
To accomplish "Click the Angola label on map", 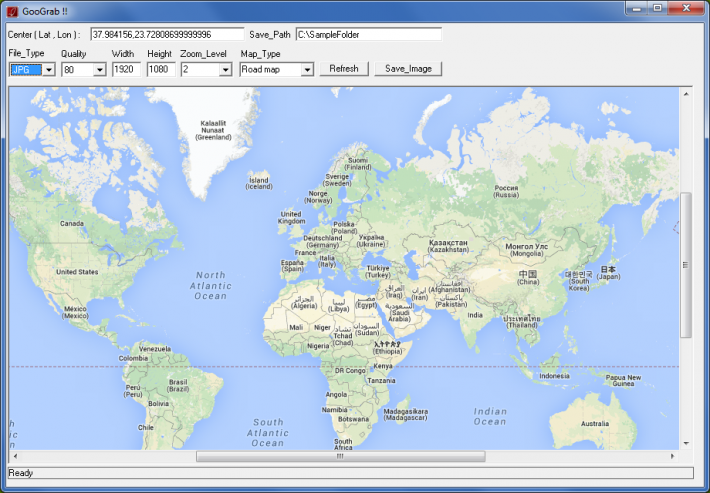I will click(336, 394).
